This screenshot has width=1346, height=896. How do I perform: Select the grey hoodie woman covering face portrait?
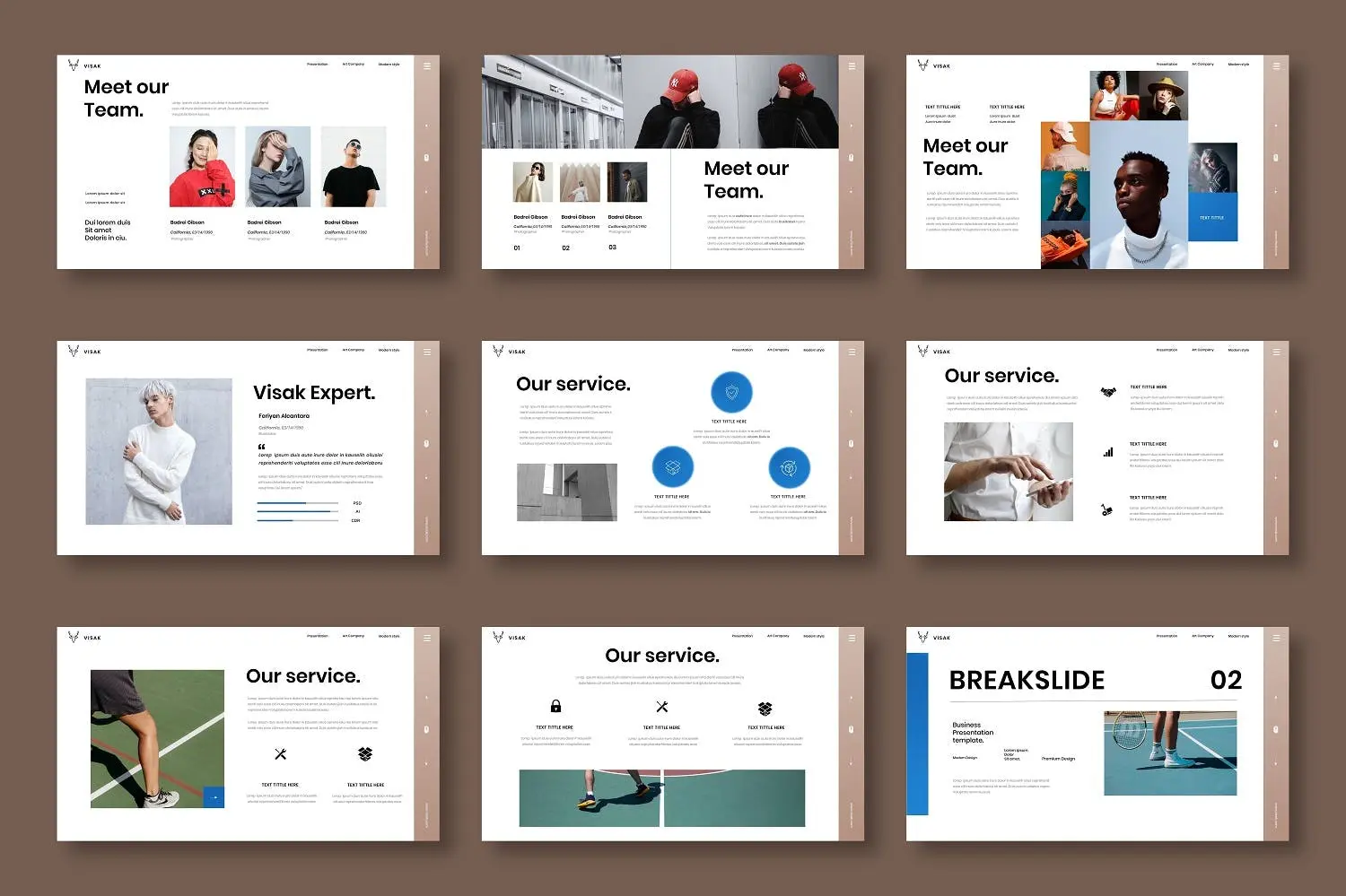pyautogui.click(x=278, y=167)
